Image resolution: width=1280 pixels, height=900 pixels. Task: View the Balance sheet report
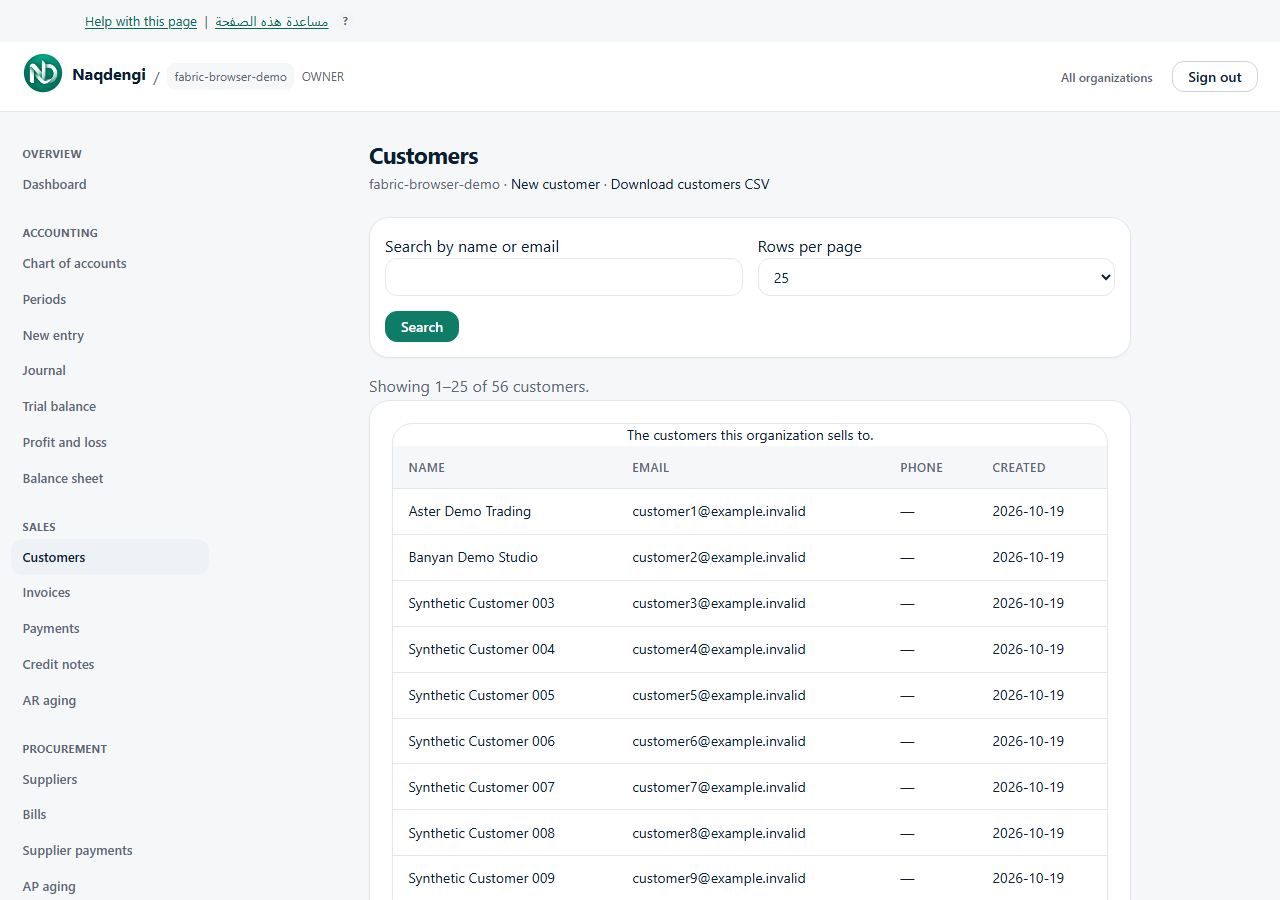[63, 478]
